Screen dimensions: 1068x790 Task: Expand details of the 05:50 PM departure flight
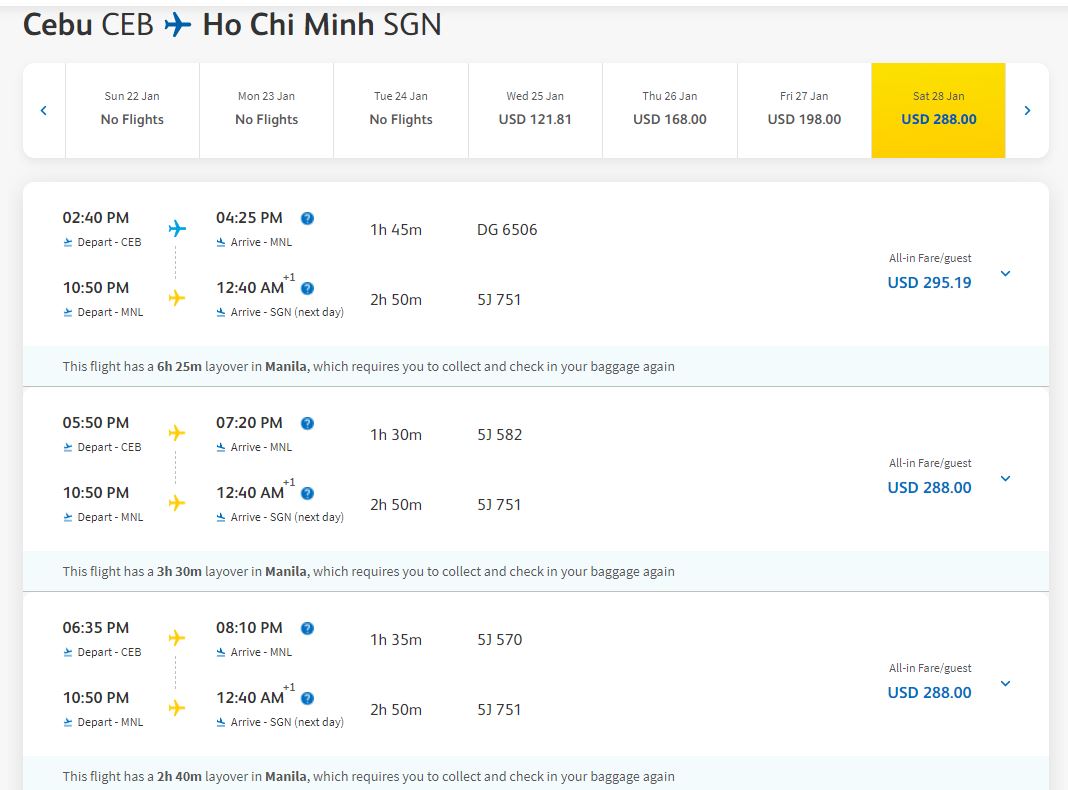coord(1005,479)
